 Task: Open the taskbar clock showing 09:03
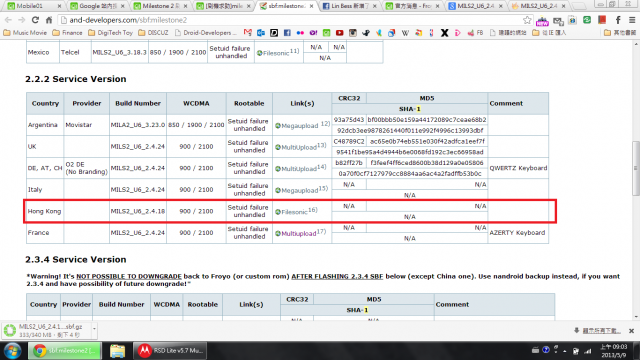coord(614,351)
